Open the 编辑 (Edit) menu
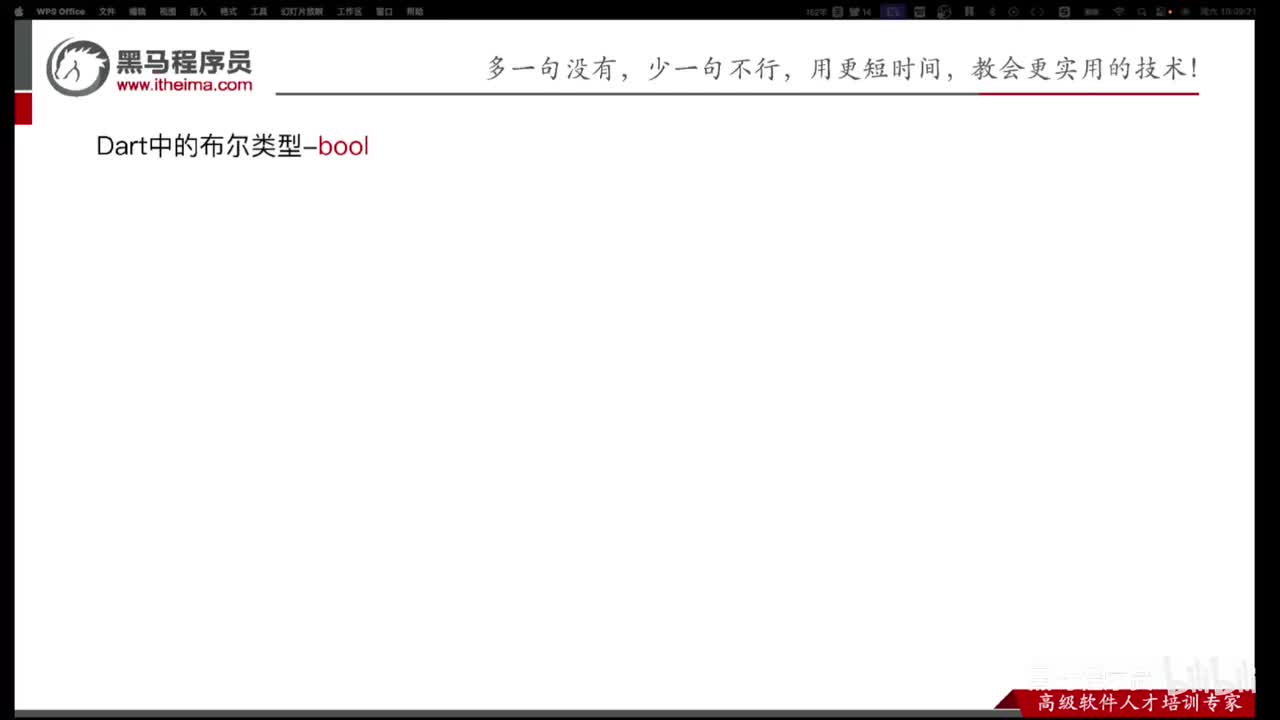Image resolution: width=1280 pixels, height=720 pixels. (x=137, y=11)
